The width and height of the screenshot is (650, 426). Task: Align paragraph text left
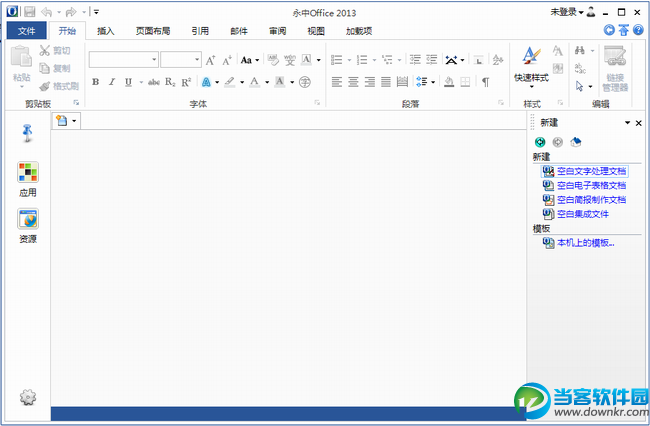[337, 82]
